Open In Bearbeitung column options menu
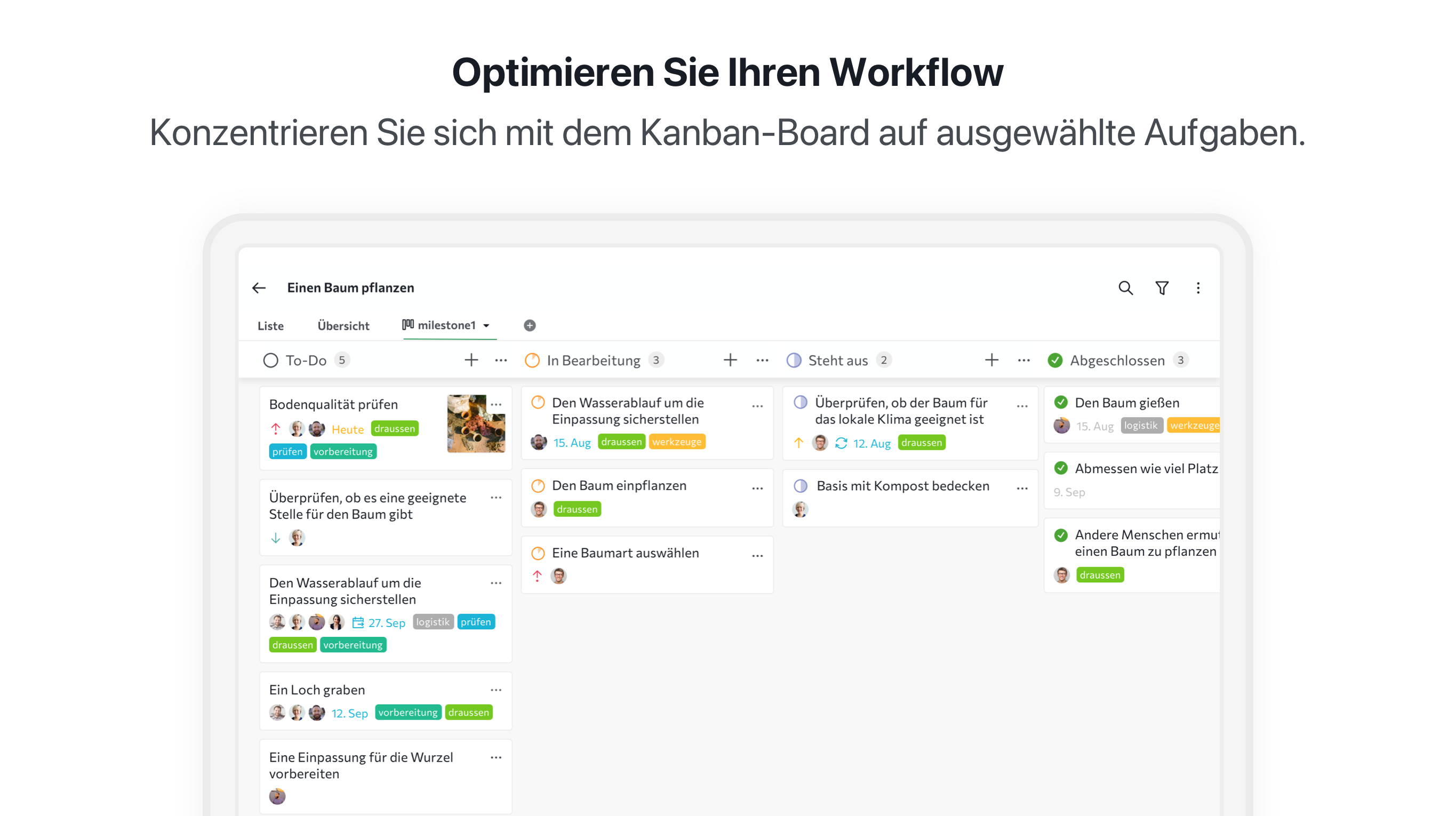This screenshot has width=1456, height=816. pos(762,360)
